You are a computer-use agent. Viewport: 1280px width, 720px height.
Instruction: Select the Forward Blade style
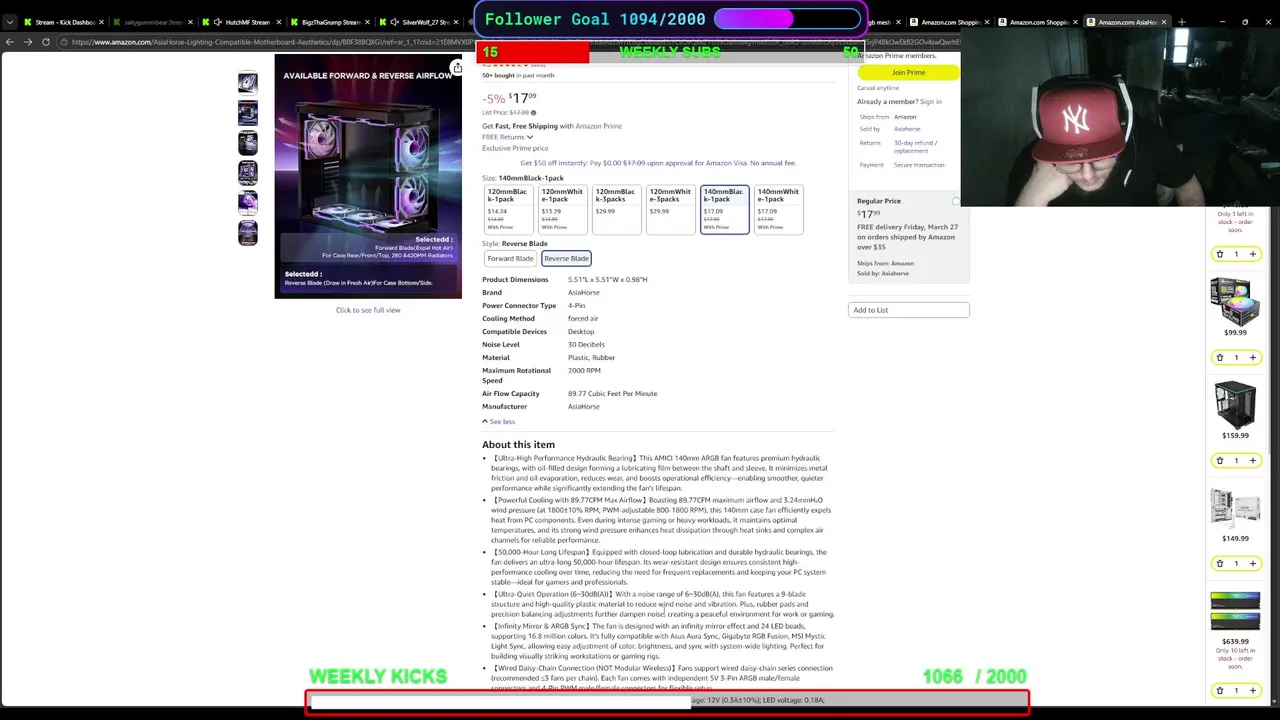[x=510, y=258]
